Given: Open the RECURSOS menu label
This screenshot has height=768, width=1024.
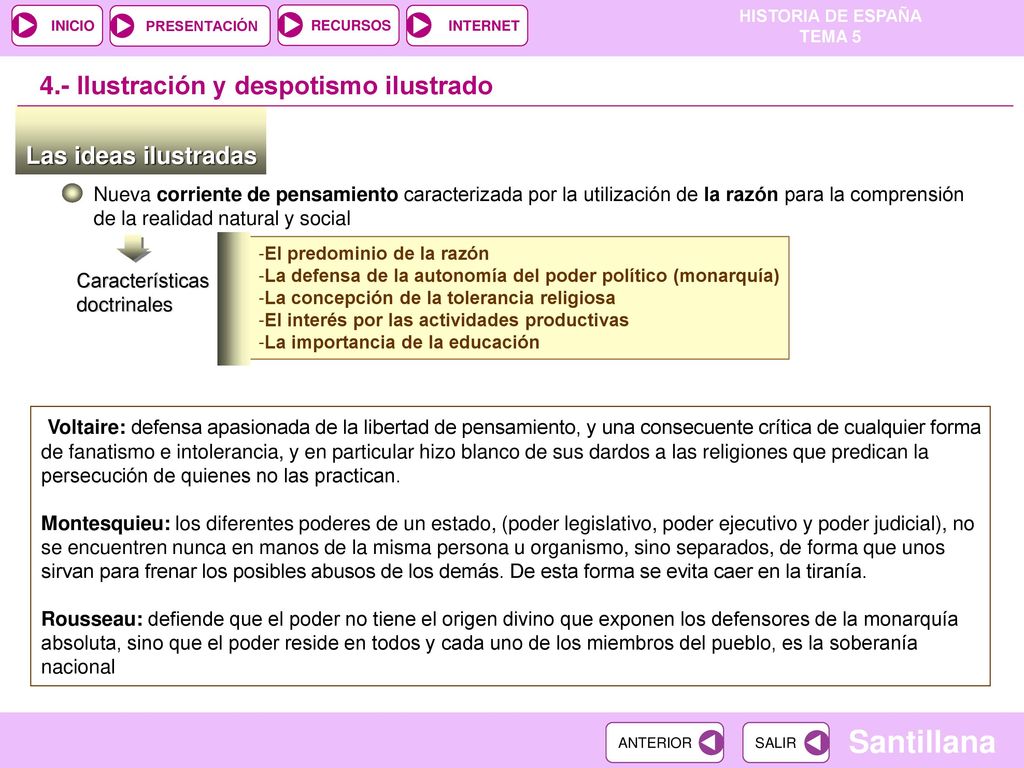Looking at the screenshot, I should coord(351,25).
